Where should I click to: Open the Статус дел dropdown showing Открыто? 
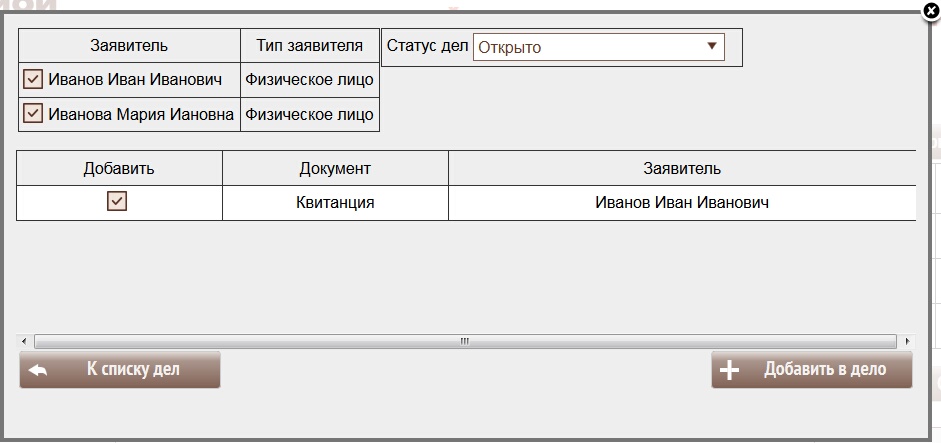[x=598, y=47]
